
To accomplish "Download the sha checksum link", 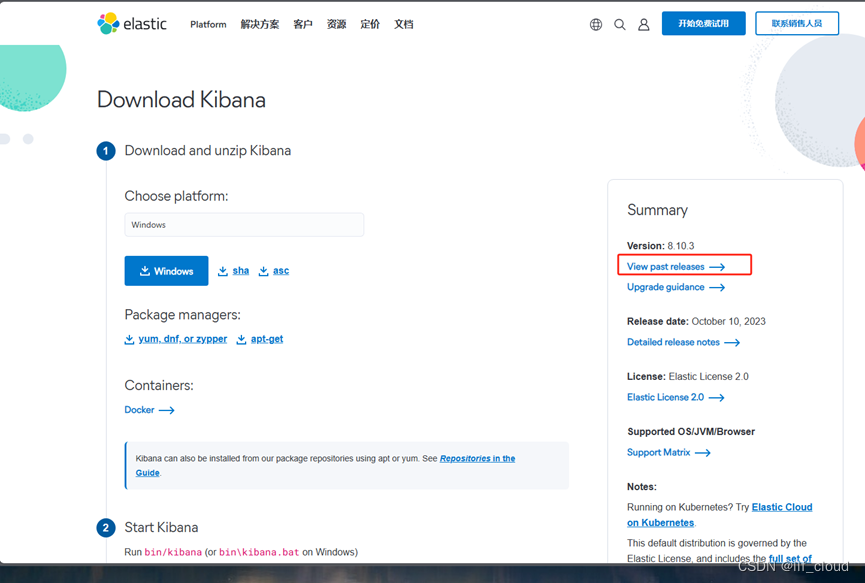I will [x=233, y=271].
